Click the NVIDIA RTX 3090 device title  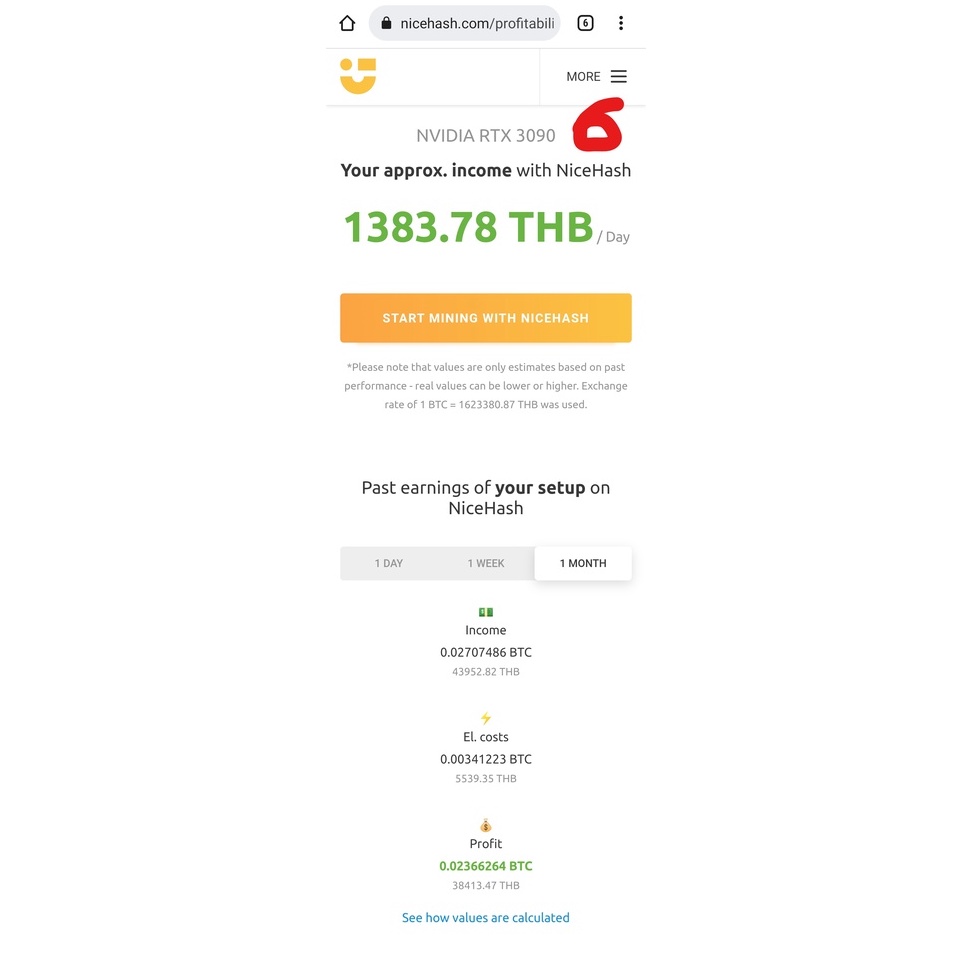point(486,135)
